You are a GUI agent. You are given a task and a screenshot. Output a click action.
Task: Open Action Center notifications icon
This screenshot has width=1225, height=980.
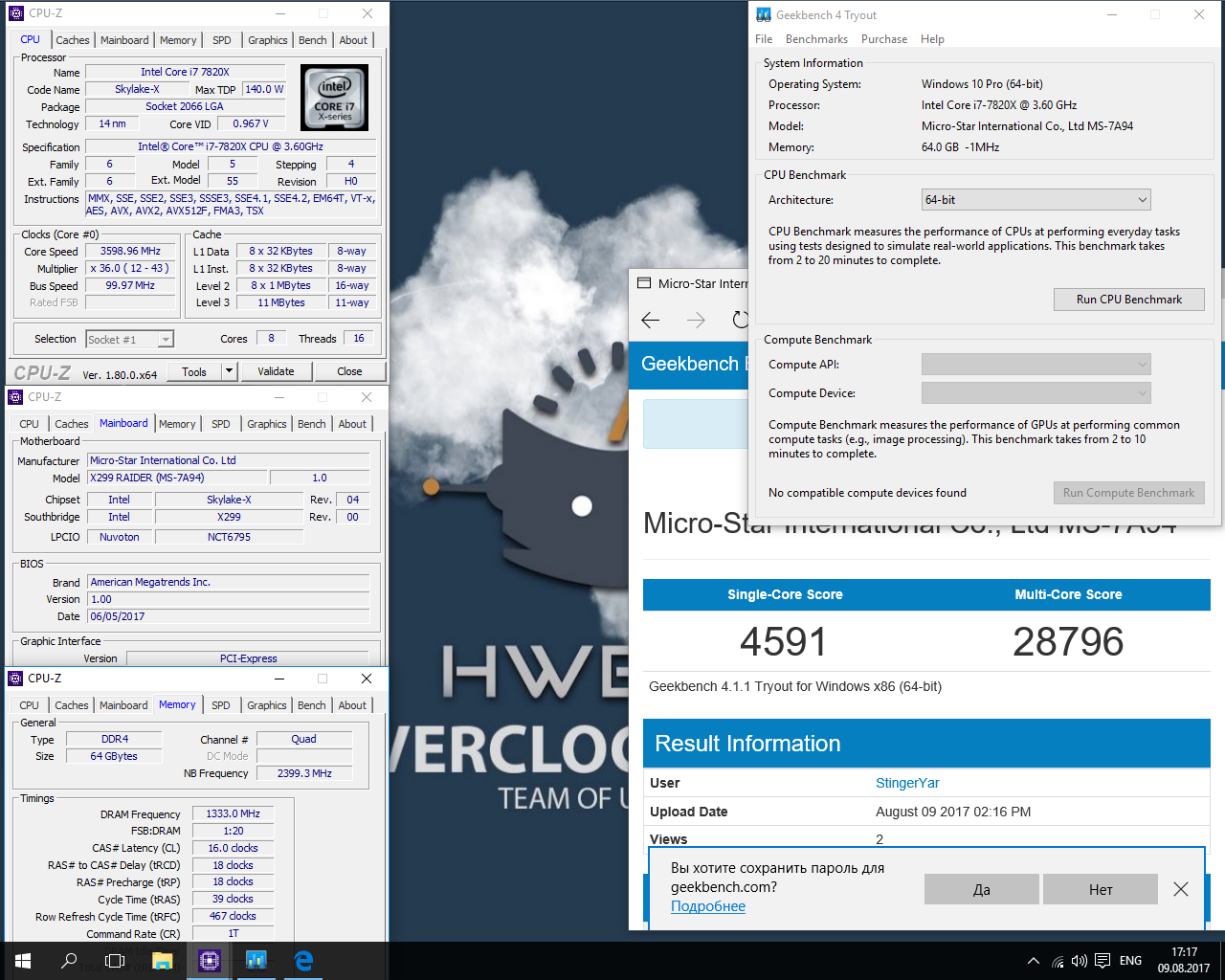click(x=1102, y=961)
